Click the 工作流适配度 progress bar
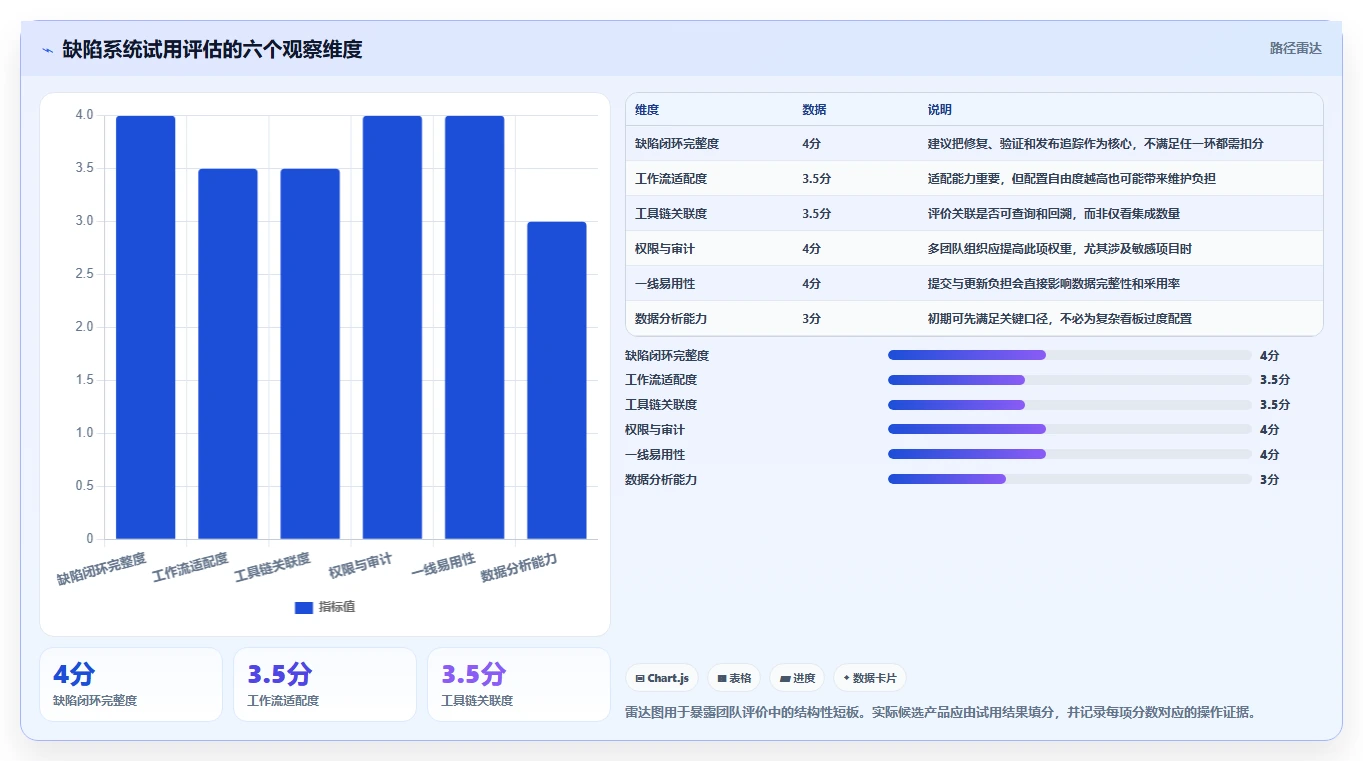This screenshot has height=761, width=1363. click(x=1070, y=380)
